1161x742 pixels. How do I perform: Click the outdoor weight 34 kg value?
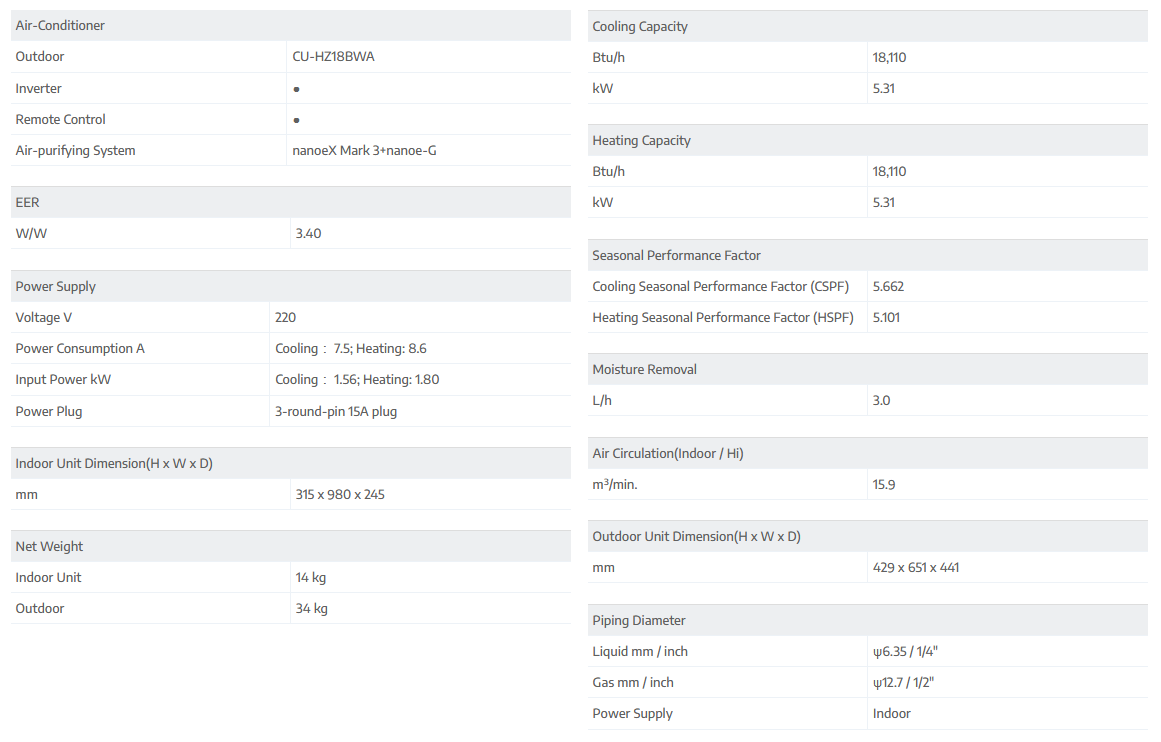click(312, 609)
